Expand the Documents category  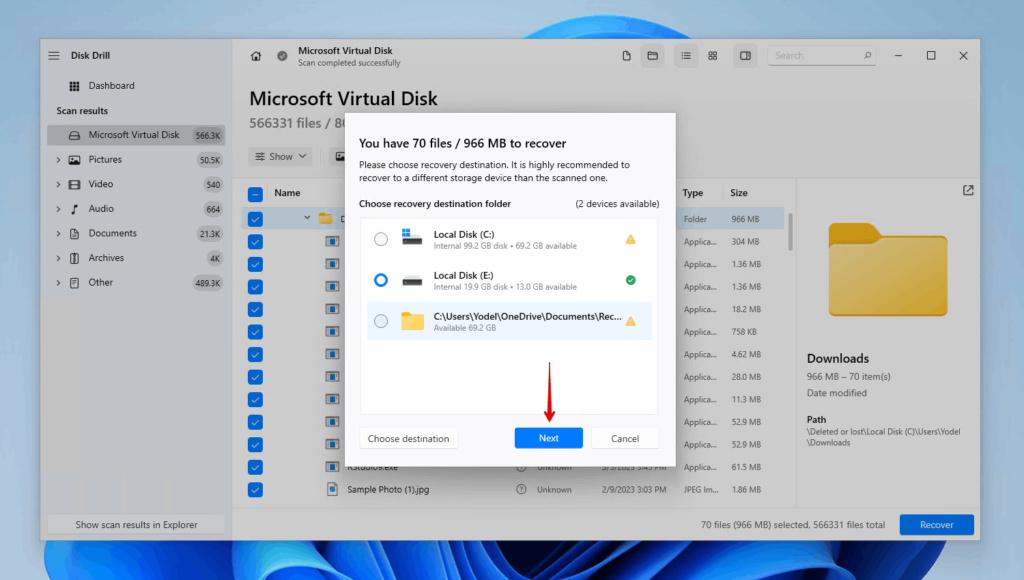pyautogui.click(x=59, y=233)
